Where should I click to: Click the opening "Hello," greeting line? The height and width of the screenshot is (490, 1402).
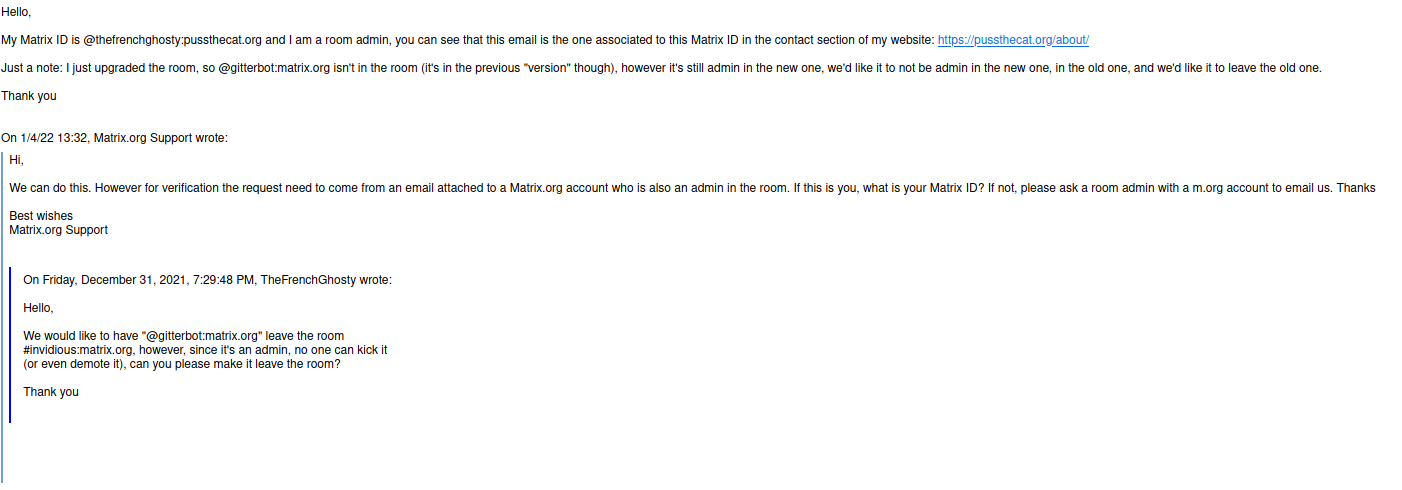click(x=16, y=12)
